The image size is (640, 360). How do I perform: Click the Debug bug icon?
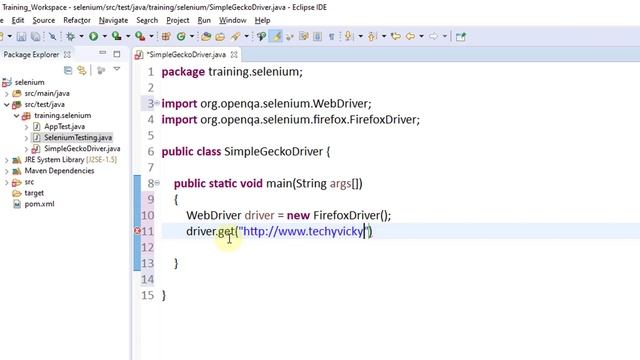pos(71,37)
